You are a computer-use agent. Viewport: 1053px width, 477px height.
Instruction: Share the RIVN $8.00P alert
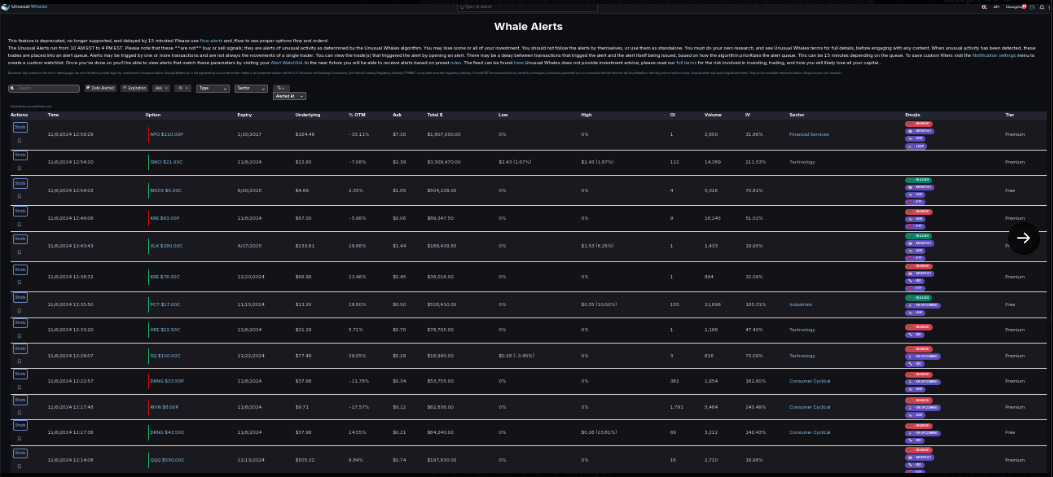pyautogui.click(x=19, y=400)
